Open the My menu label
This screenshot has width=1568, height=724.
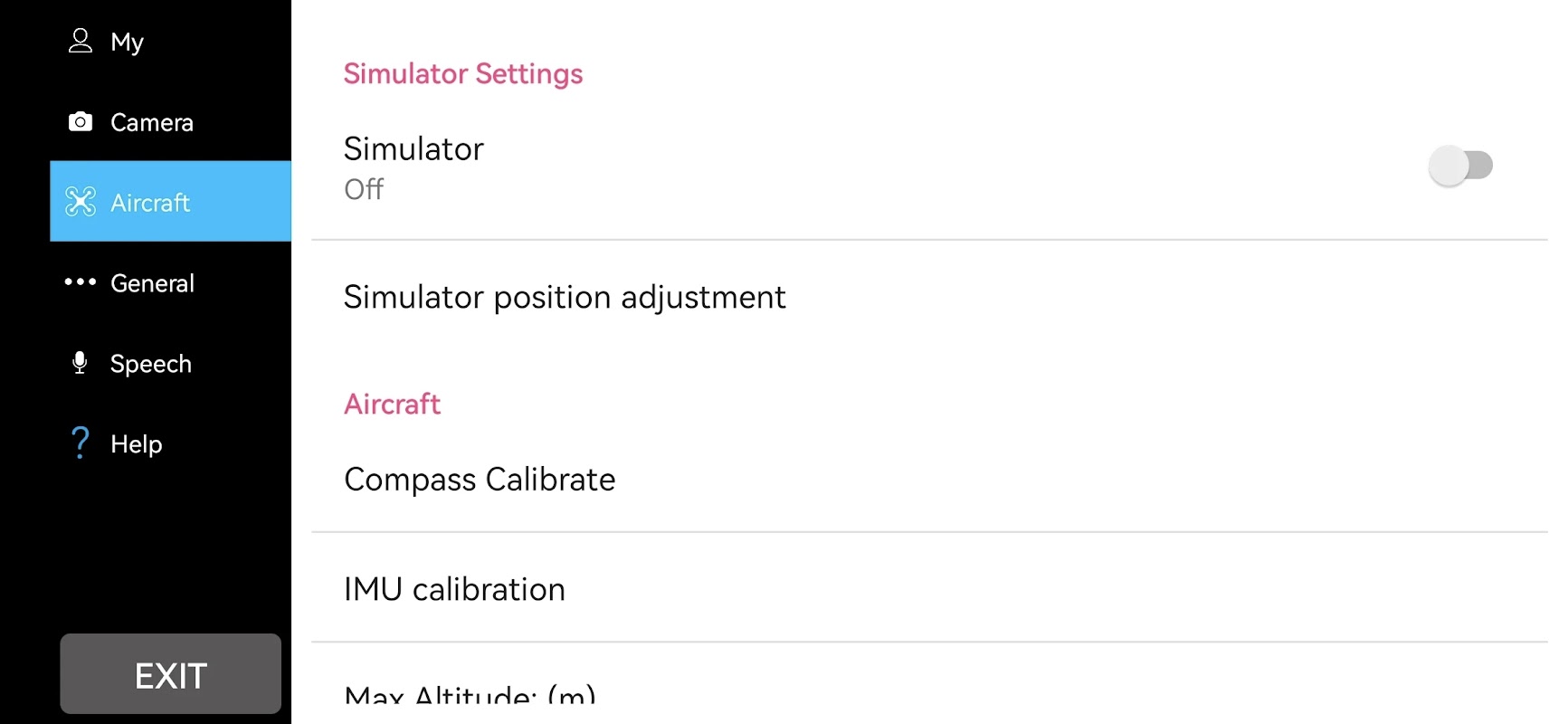[x=128, y=43]
